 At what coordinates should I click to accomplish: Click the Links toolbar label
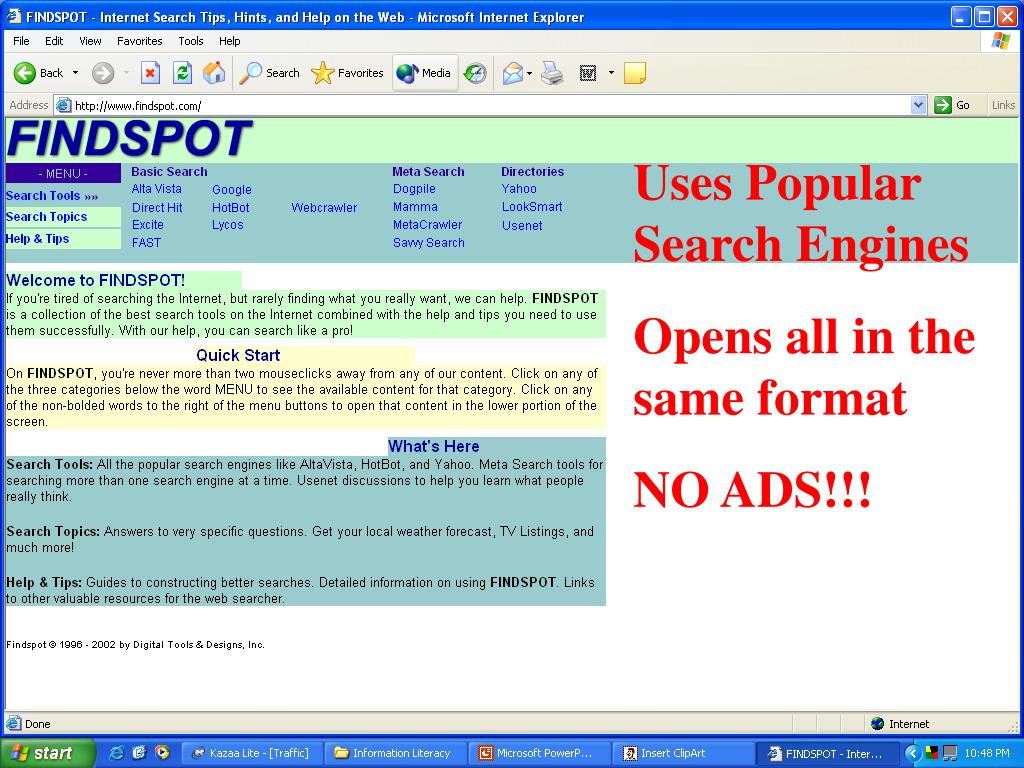click(x=1003, y=105)
